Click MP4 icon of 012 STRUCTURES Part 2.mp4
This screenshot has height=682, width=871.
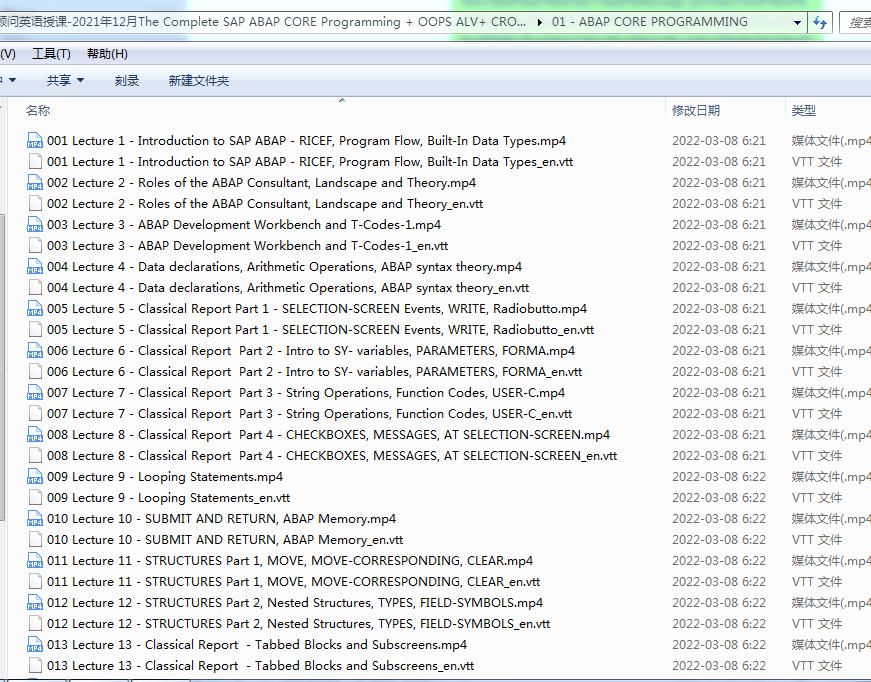coord(35,603)
